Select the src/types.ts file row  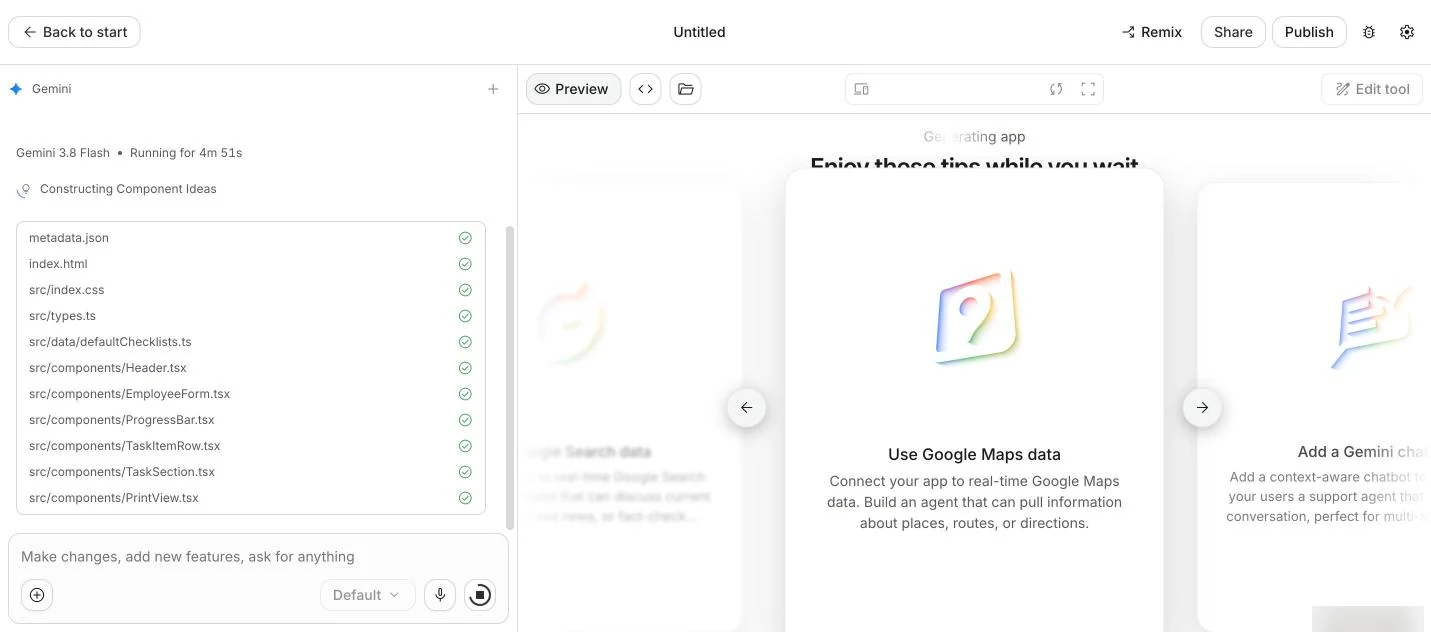pos(251,316)
